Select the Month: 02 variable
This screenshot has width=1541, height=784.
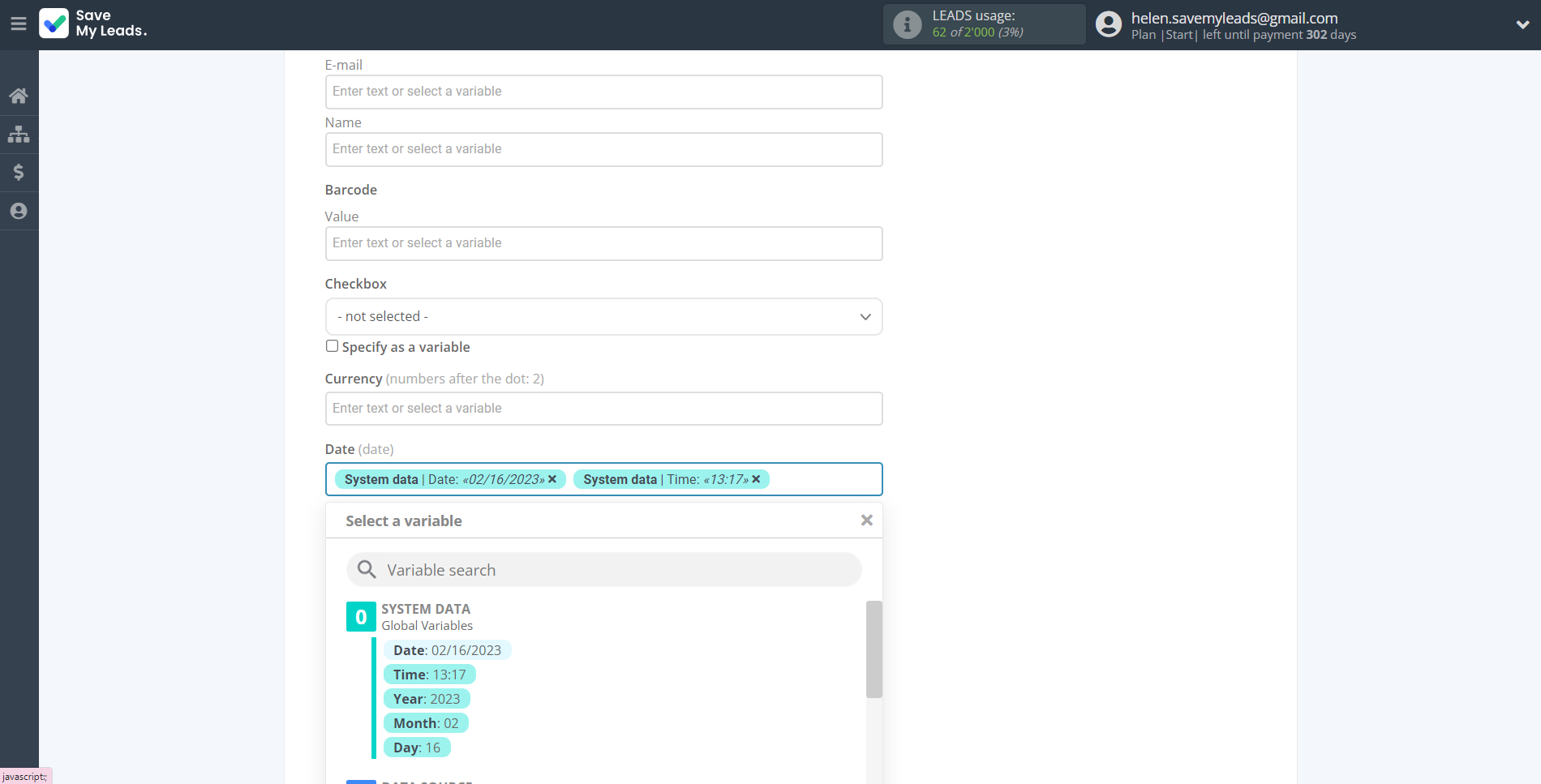[426, 723]
